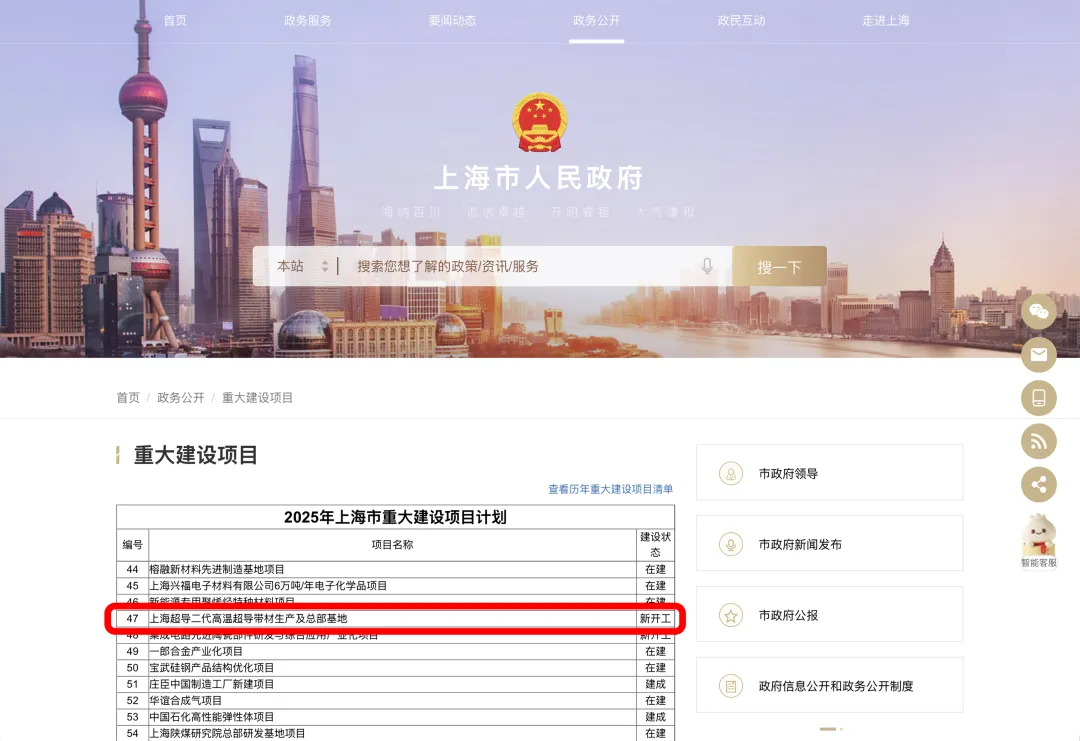
Task: Go to 要闻动态 in navigation
Action: tap(452, 20)
